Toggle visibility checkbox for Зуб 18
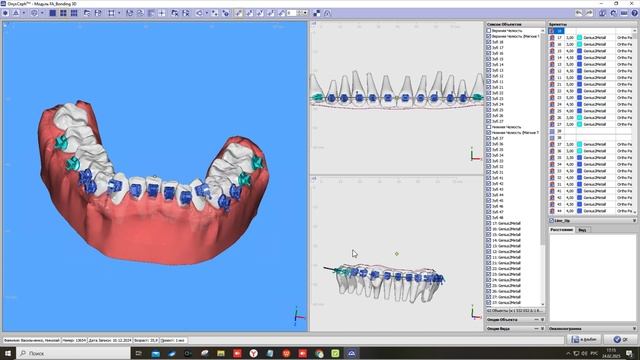This screenshot has height=360, width=640. 489,42
